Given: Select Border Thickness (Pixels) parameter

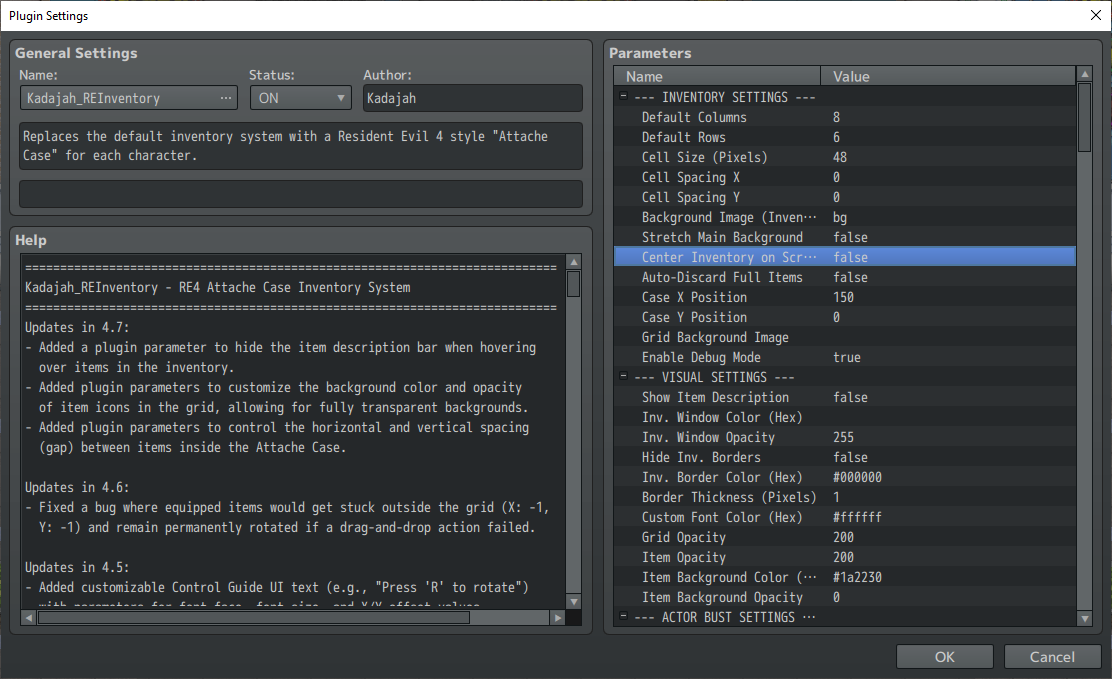Looking at the screenshot, I should coord(845,497).
